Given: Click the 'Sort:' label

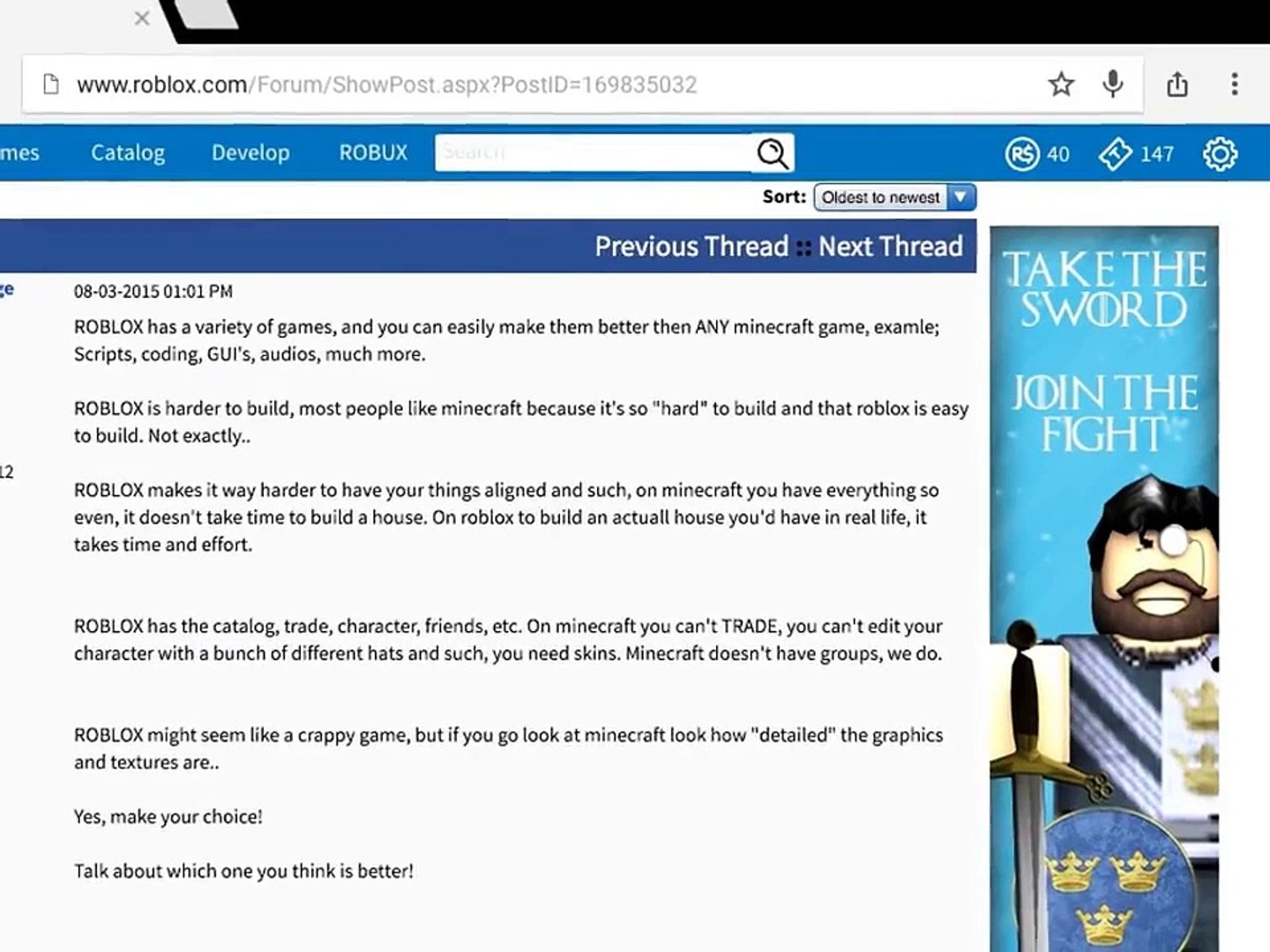Looking at the screenshot, I should click(784, 197).
